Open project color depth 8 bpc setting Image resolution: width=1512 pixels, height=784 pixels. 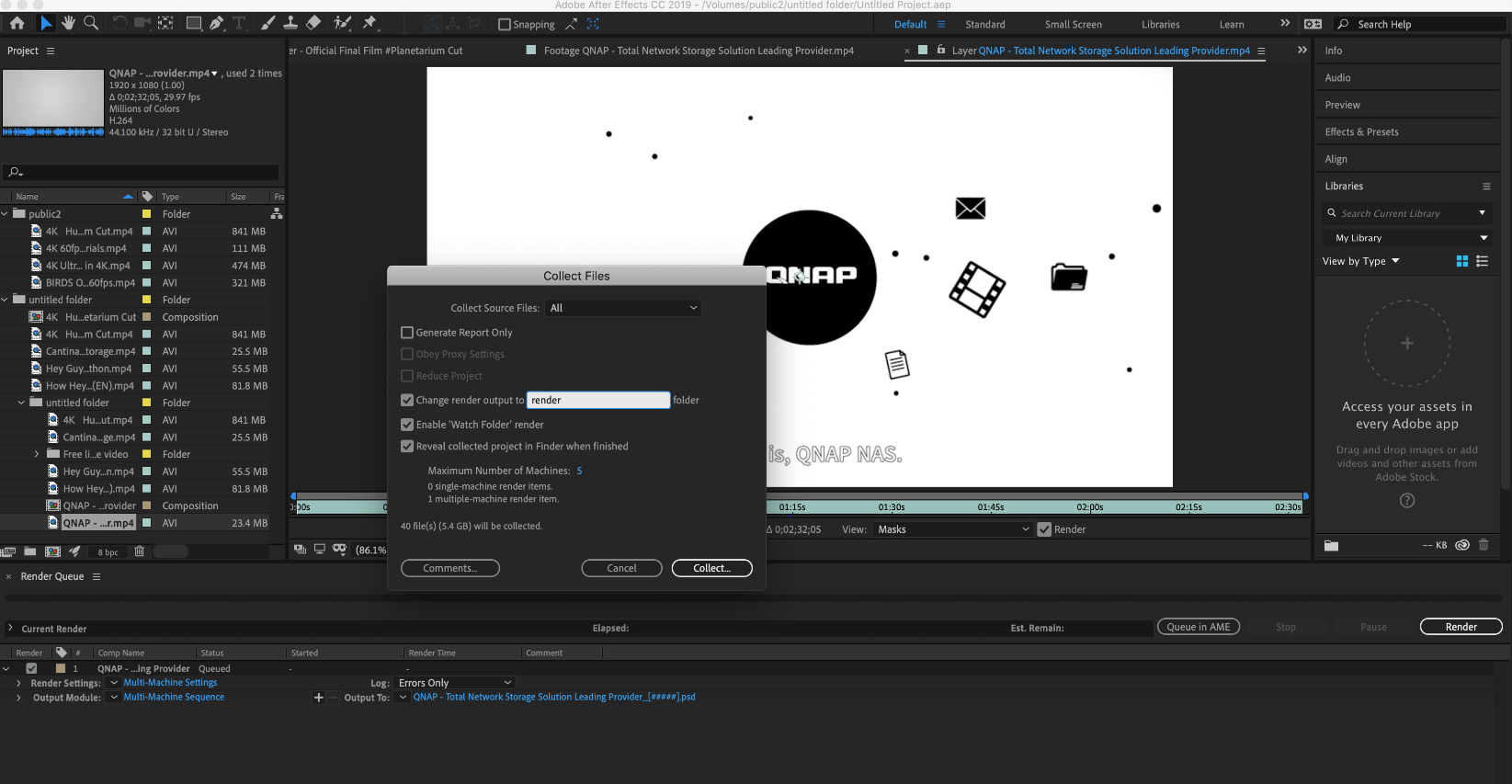(108, 552)
